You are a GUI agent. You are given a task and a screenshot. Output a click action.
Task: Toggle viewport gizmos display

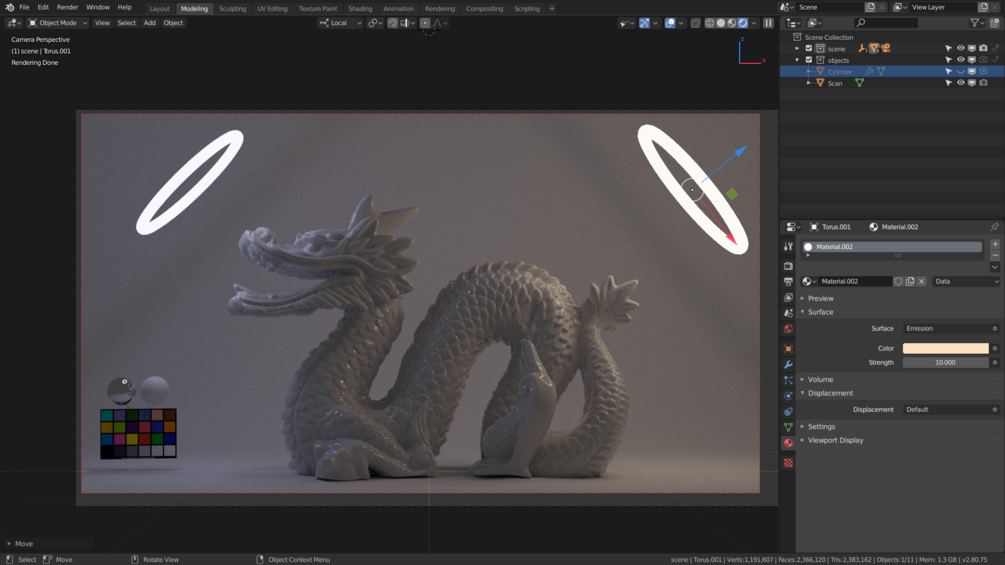tap(644, 23)
